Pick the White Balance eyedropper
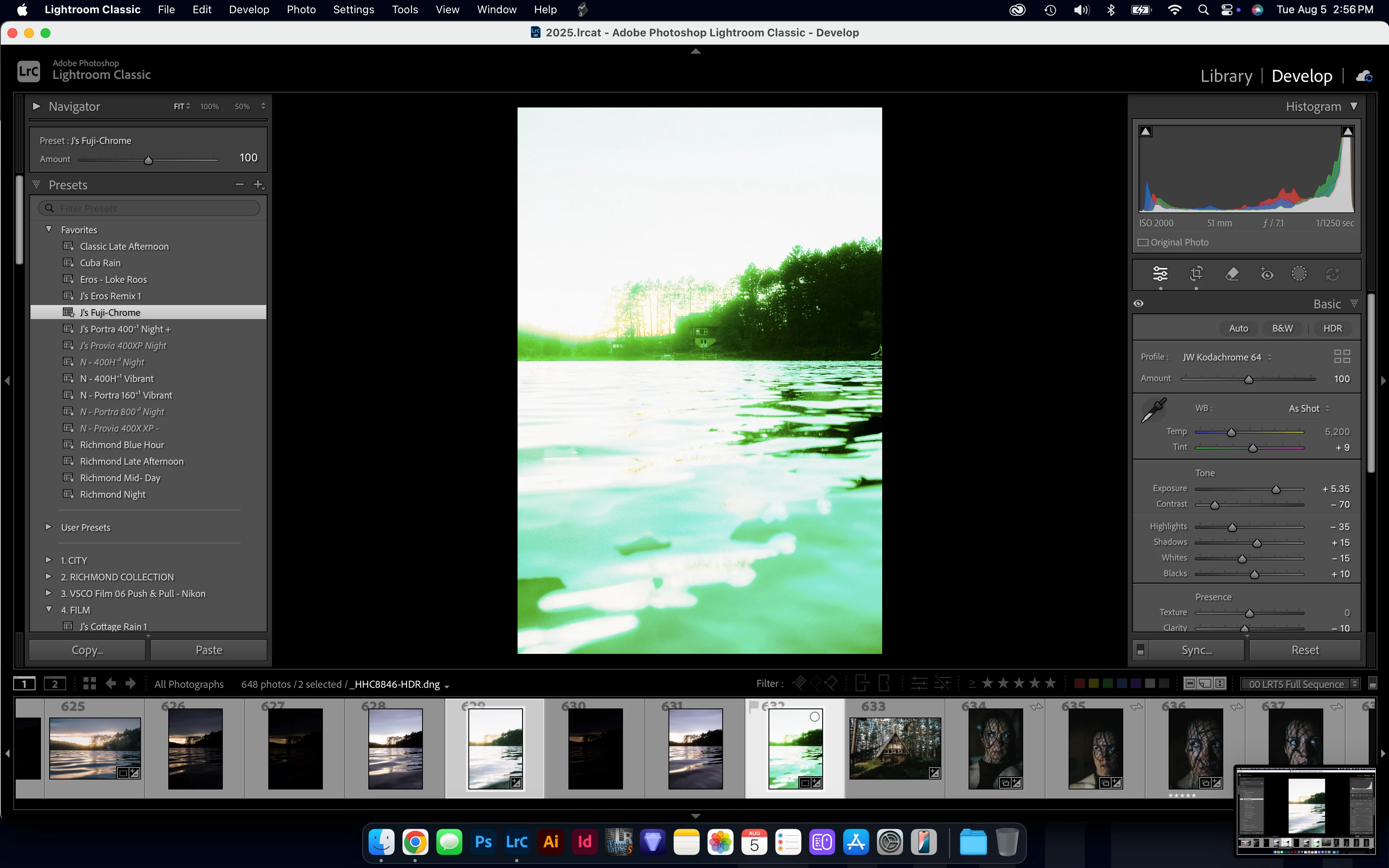 [1154, 410]
